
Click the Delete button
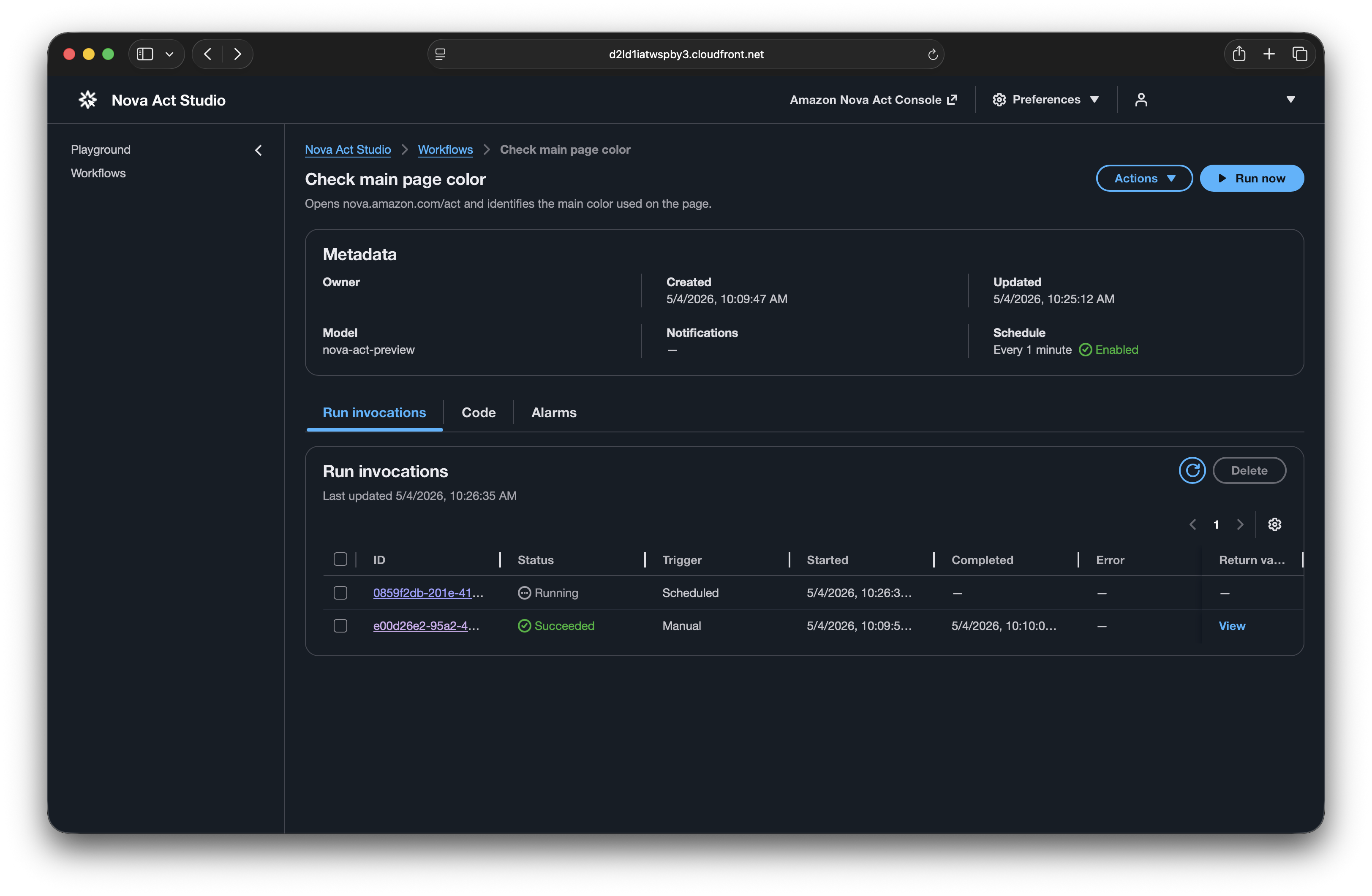1249,470
